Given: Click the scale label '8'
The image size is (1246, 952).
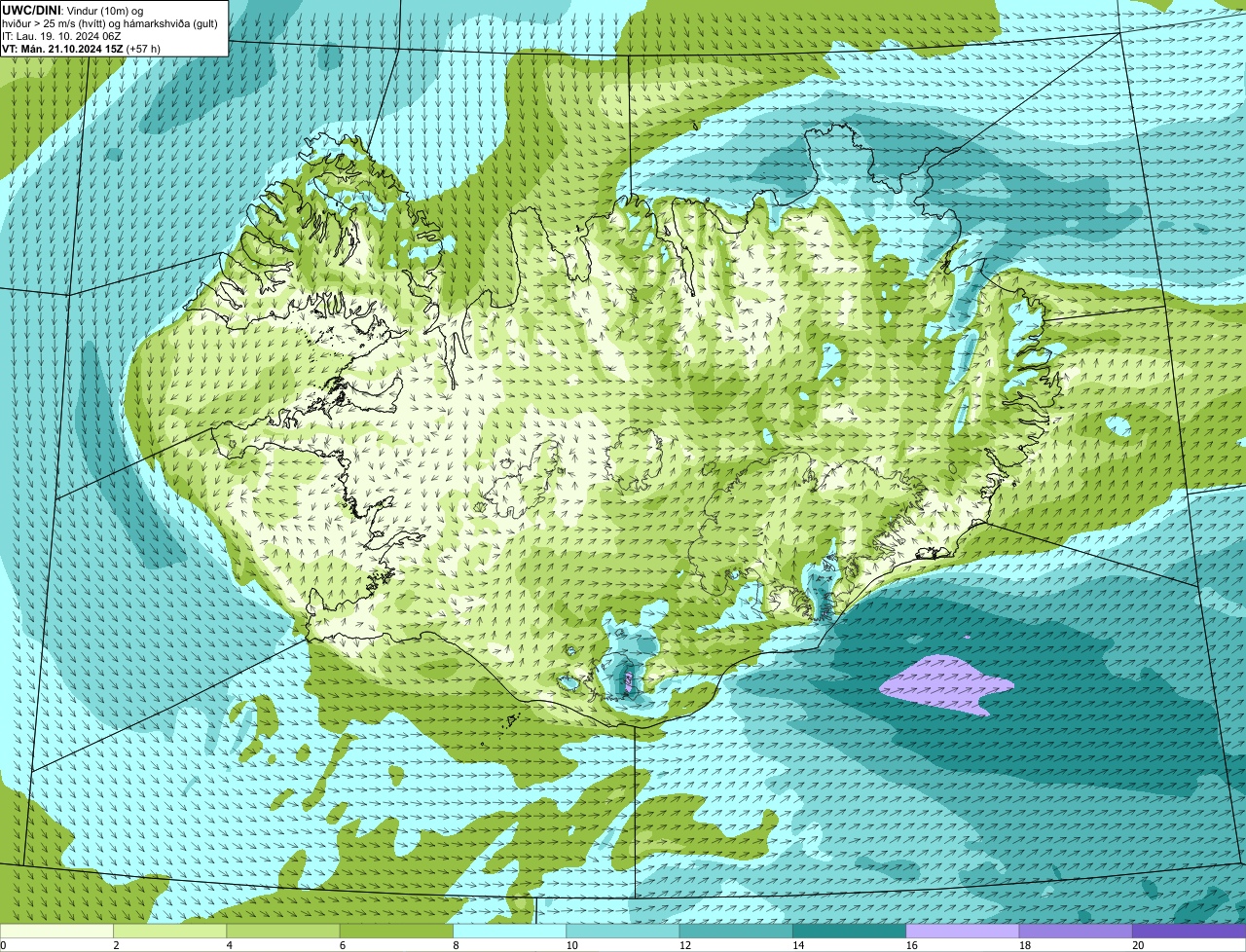Looking at the screenshot, I should [455, 945].
